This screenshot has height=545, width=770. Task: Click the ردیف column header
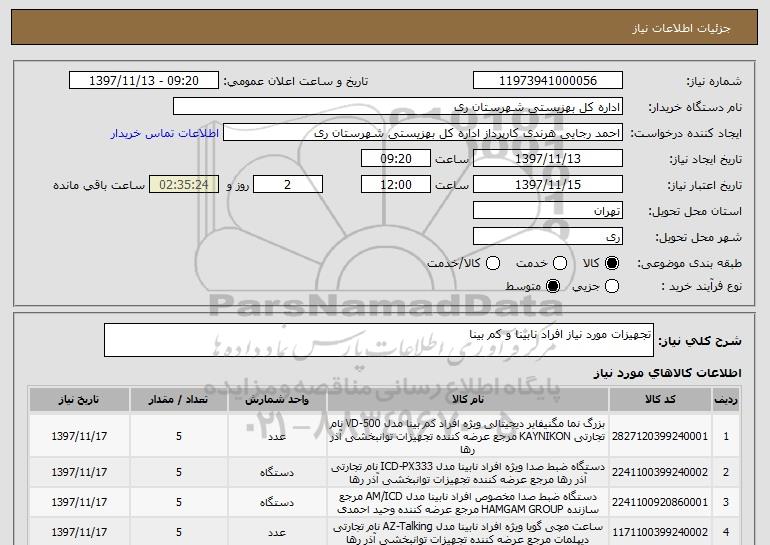[x=726, y=400]
